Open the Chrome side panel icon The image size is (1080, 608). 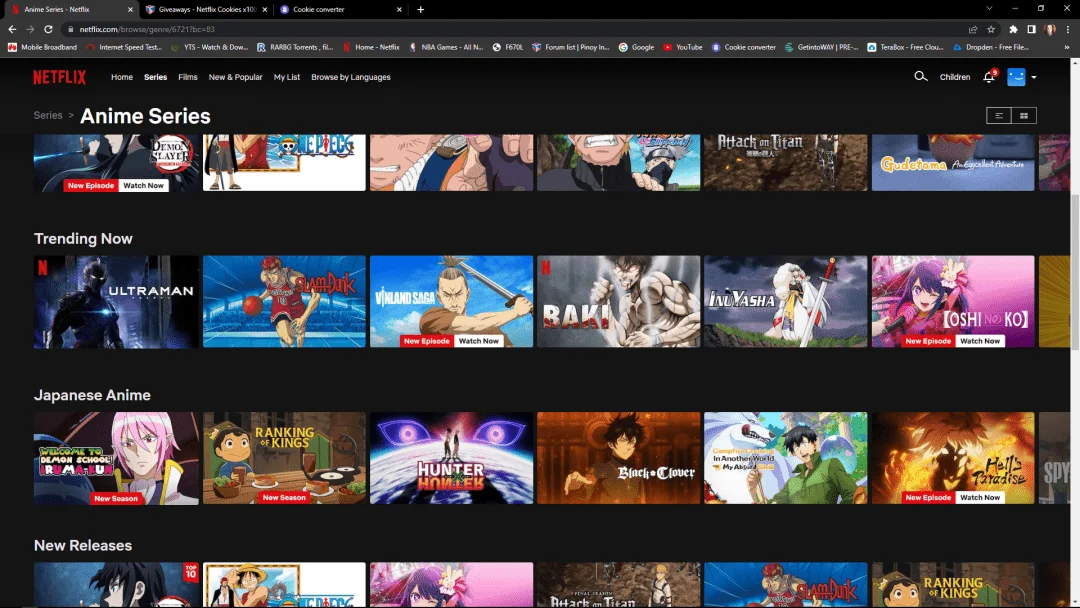tap(1031, 29)
